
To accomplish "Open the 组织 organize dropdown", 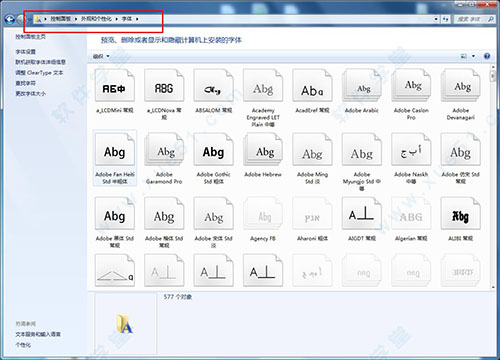I will coord(101,56).
